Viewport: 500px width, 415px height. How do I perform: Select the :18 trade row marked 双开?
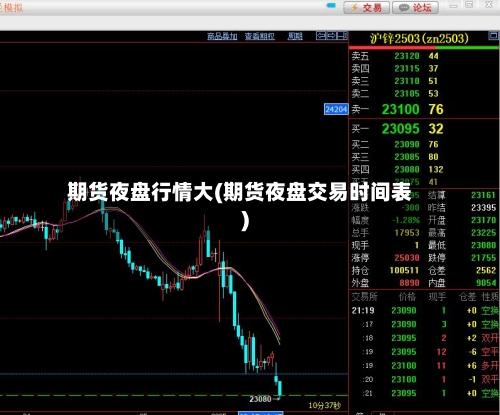click(x=424, y=338)
